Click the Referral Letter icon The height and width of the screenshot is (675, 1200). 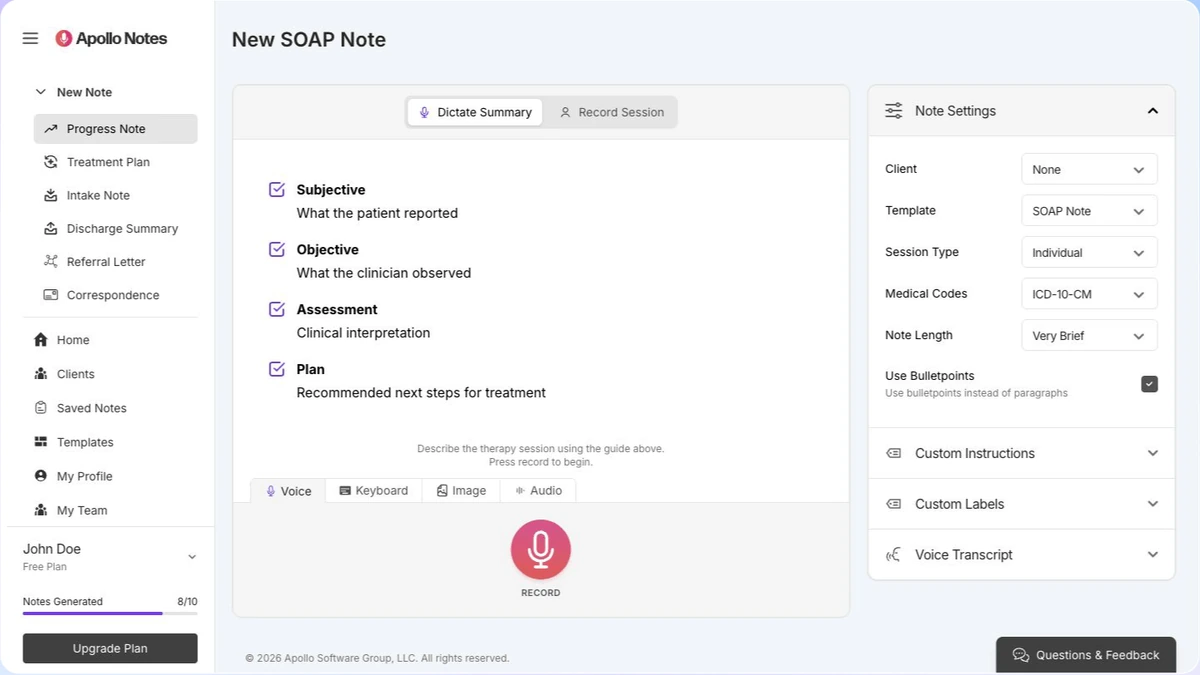coord(51,261)
